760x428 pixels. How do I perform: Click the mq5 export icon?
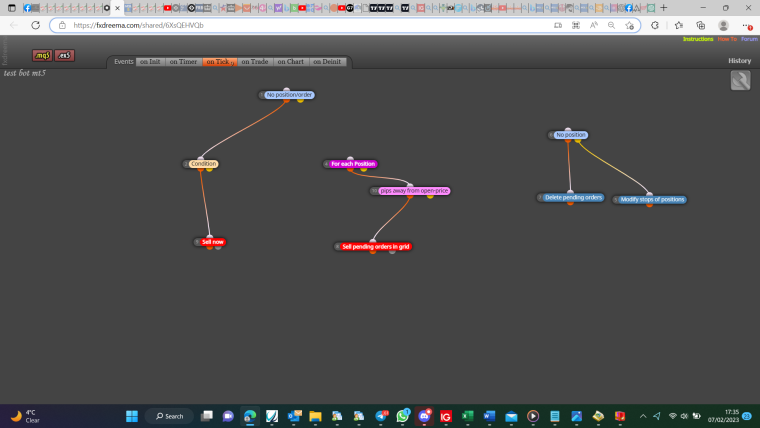(42, 55)
